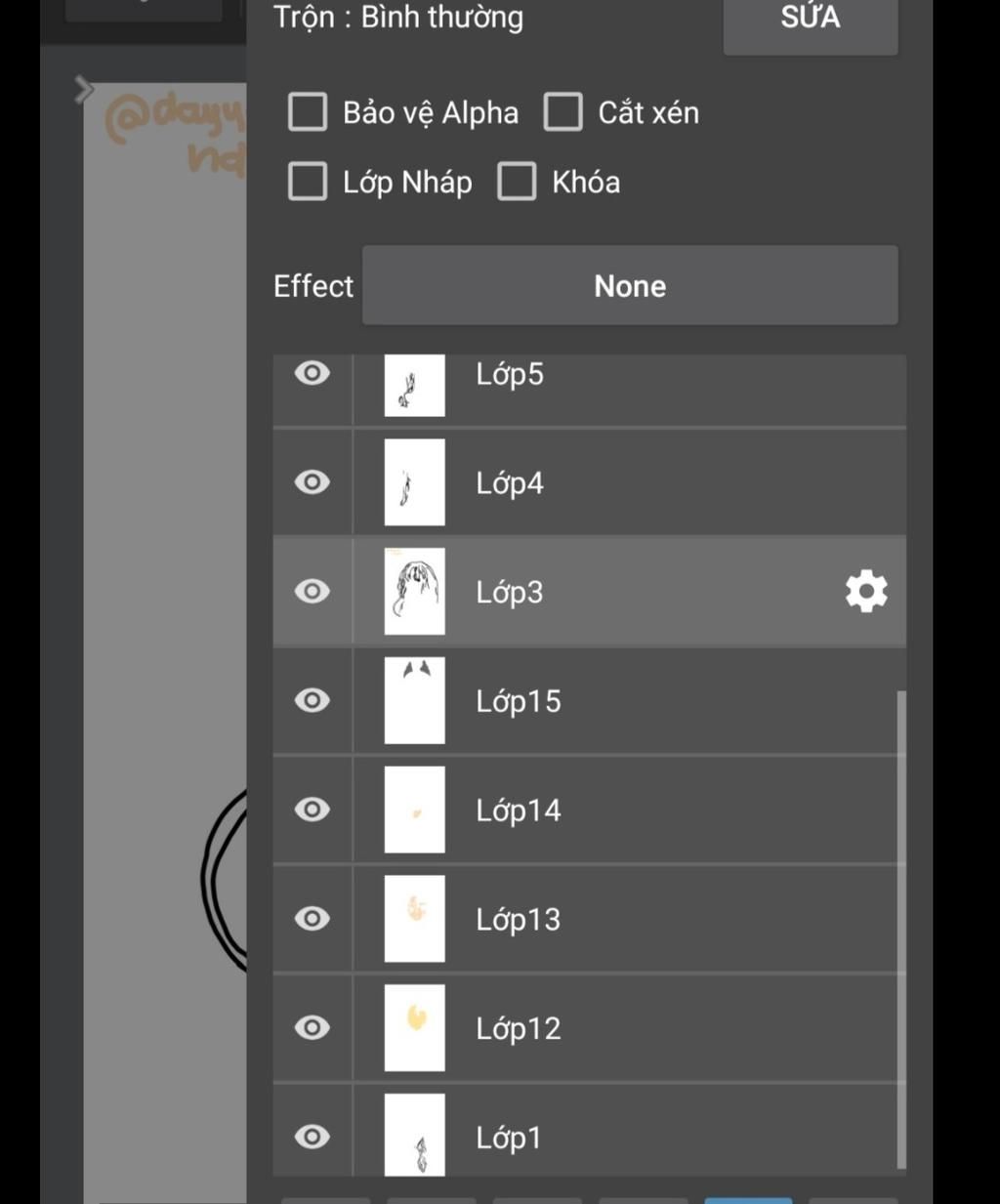Hide the Lớp4 layer
The height and width of the screenshot is (1204, 1000).
312,482
